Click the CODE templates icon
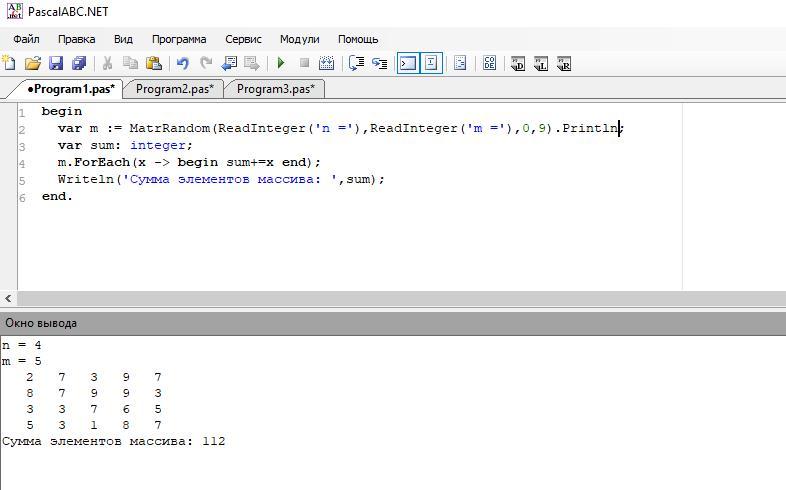 pyautogui.click(x=489, y=63)
